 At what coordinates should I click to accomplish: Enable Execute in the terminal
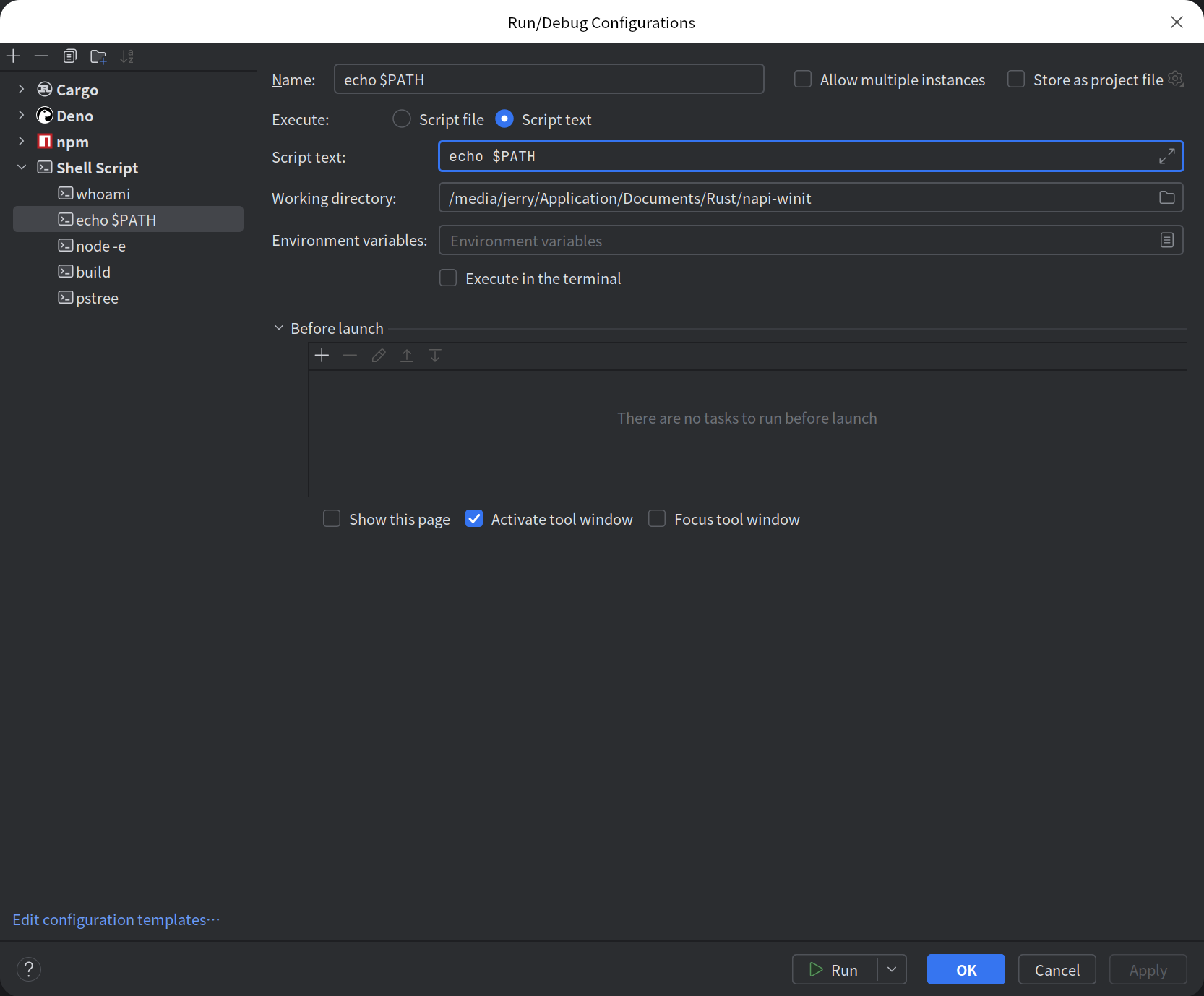448,278
